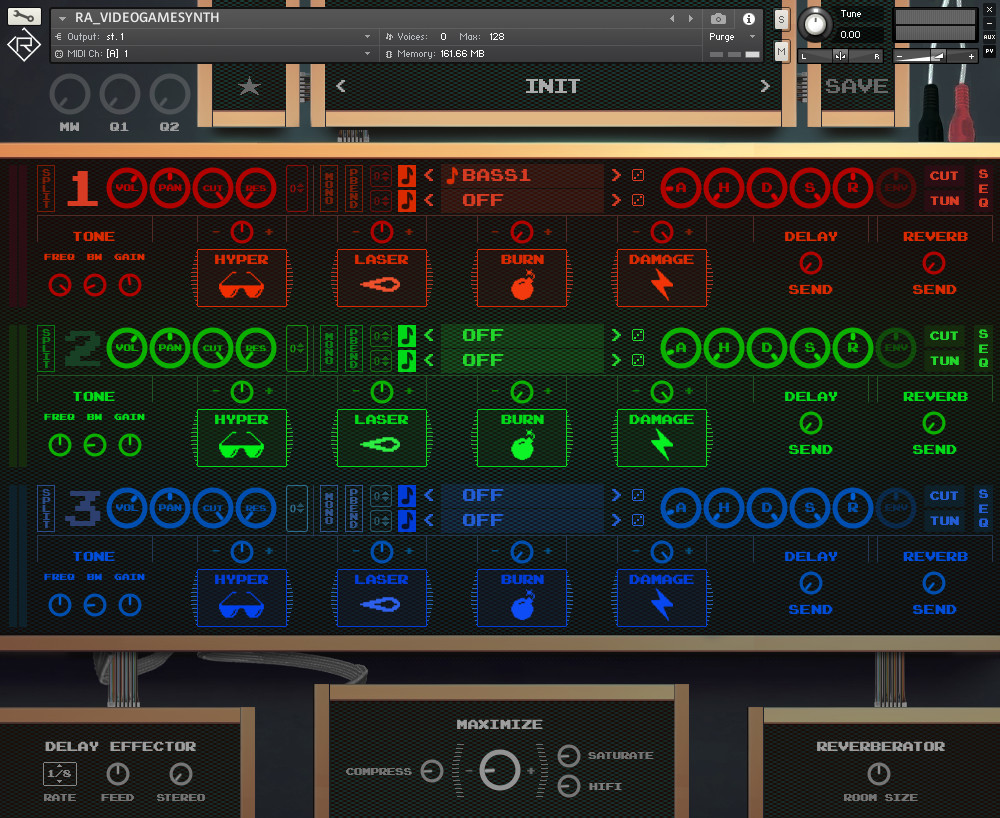Open the instrument info icon
This screenshot has width=1000, height=818.
tap(749, 18)
